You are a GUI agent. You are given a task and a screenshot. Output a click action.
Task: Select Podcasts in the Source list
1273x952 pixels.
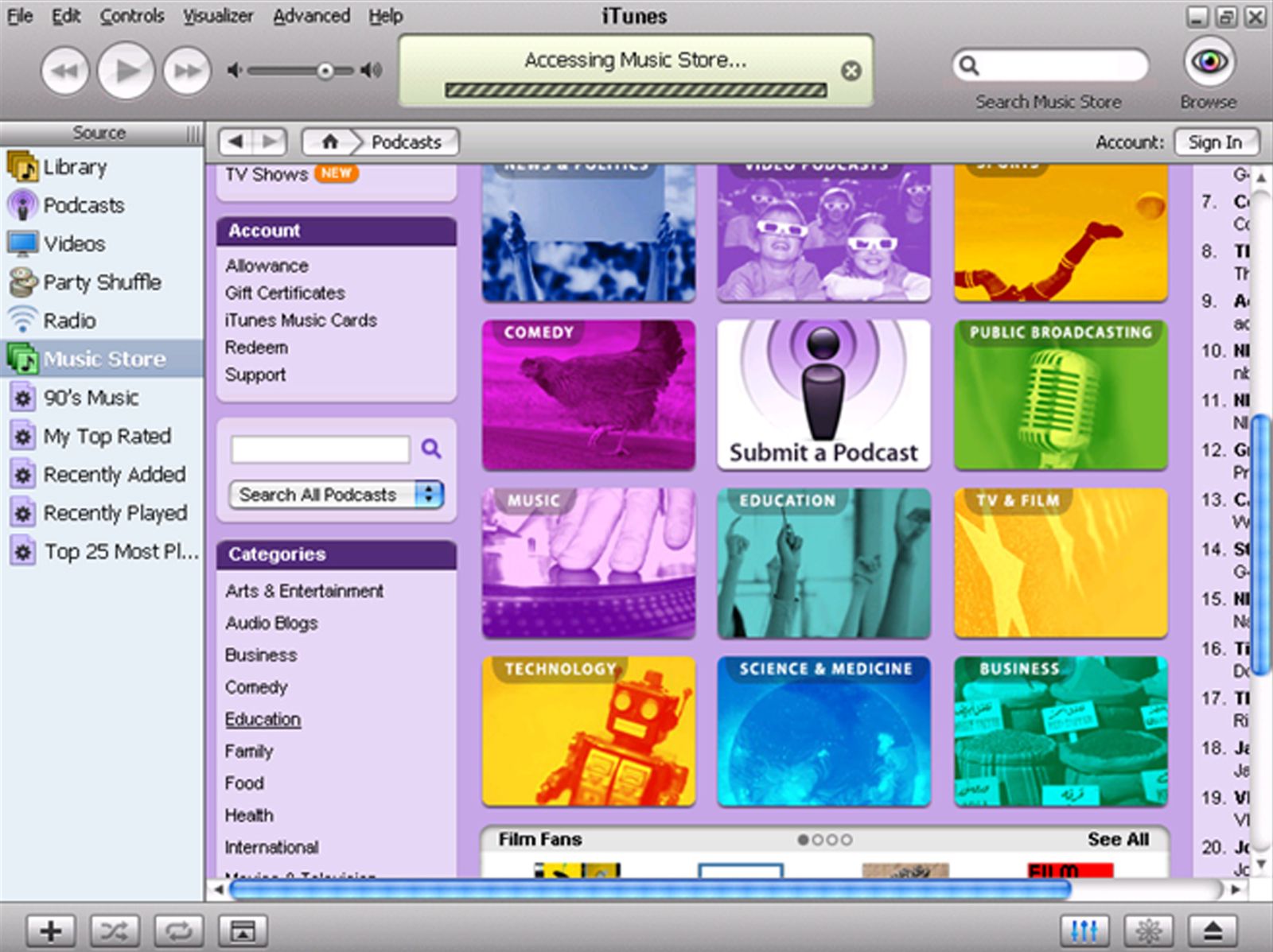[x=102, y=205]
